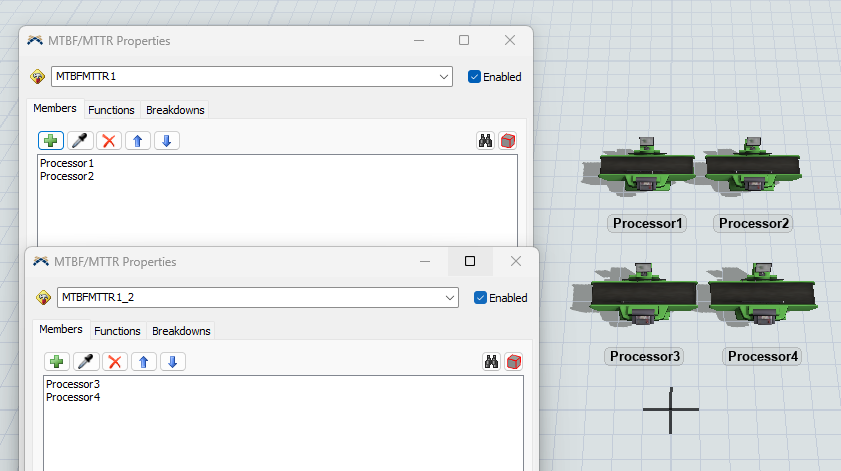The width and height of the screenshot is (841, 471).
Task: Maximize the upper MTBF/MTTR Properties window
Action: pos(464,41)
